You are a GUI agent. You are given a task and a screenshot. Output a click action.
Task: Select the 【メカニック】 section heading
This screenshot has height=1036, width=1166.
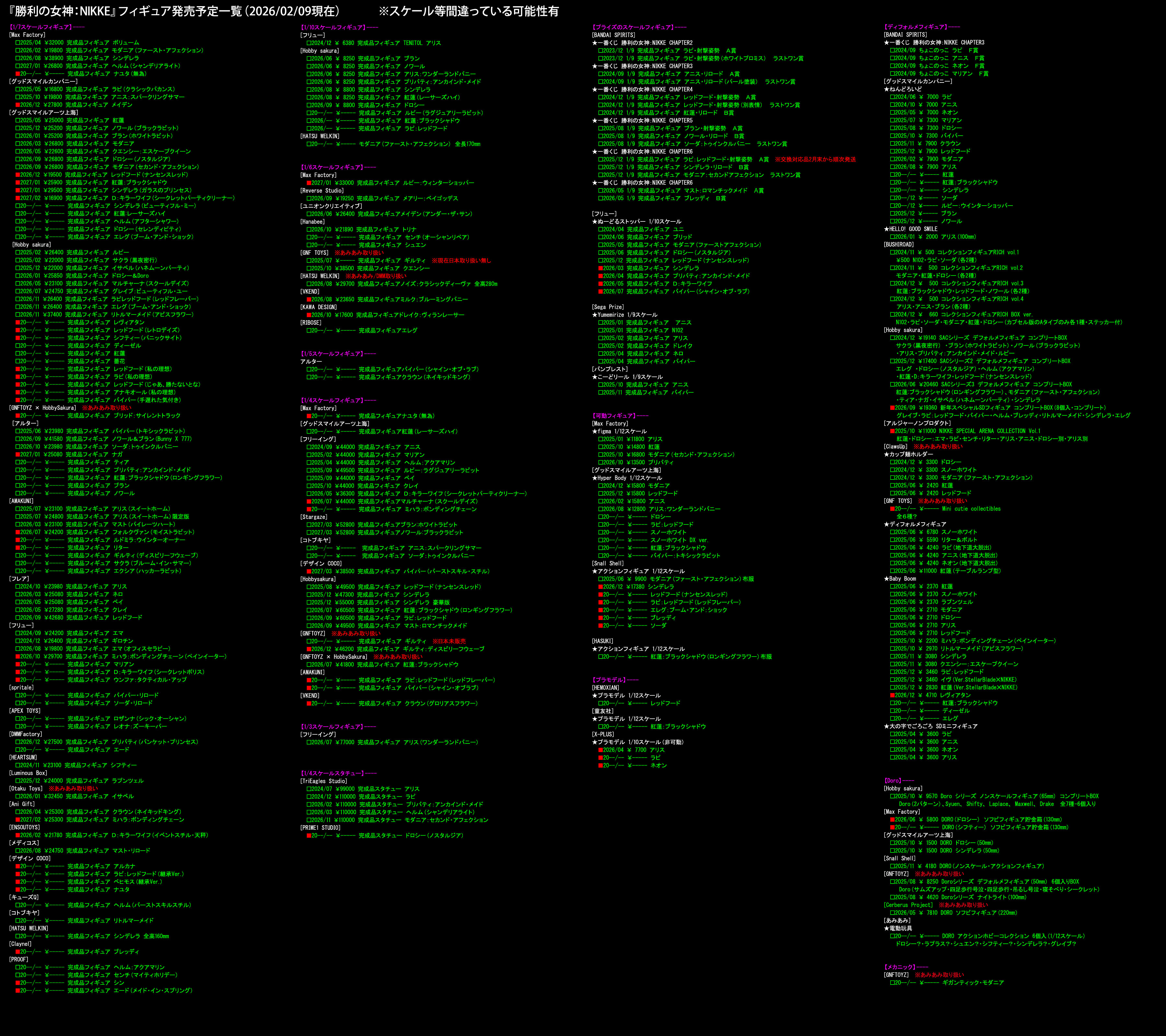(x=900, y=968)
